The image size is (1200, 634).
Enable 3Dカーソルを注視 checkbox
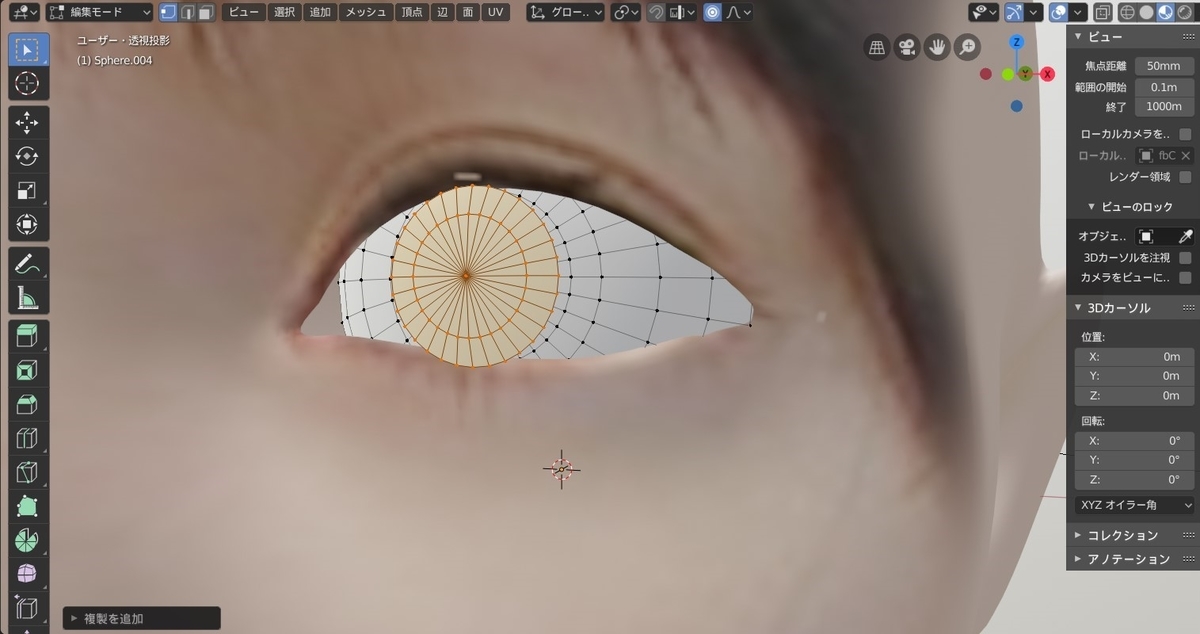click(x=1185, y=258)
